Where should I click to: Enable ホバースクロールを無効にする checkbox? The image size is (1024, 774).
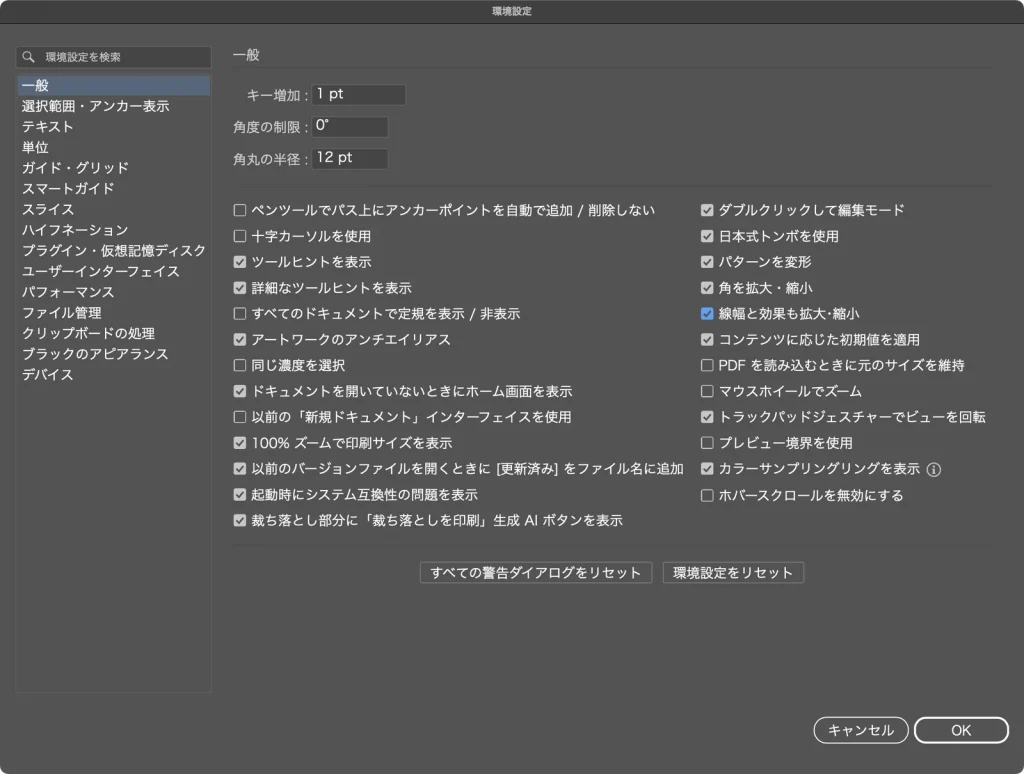[707, 496]
